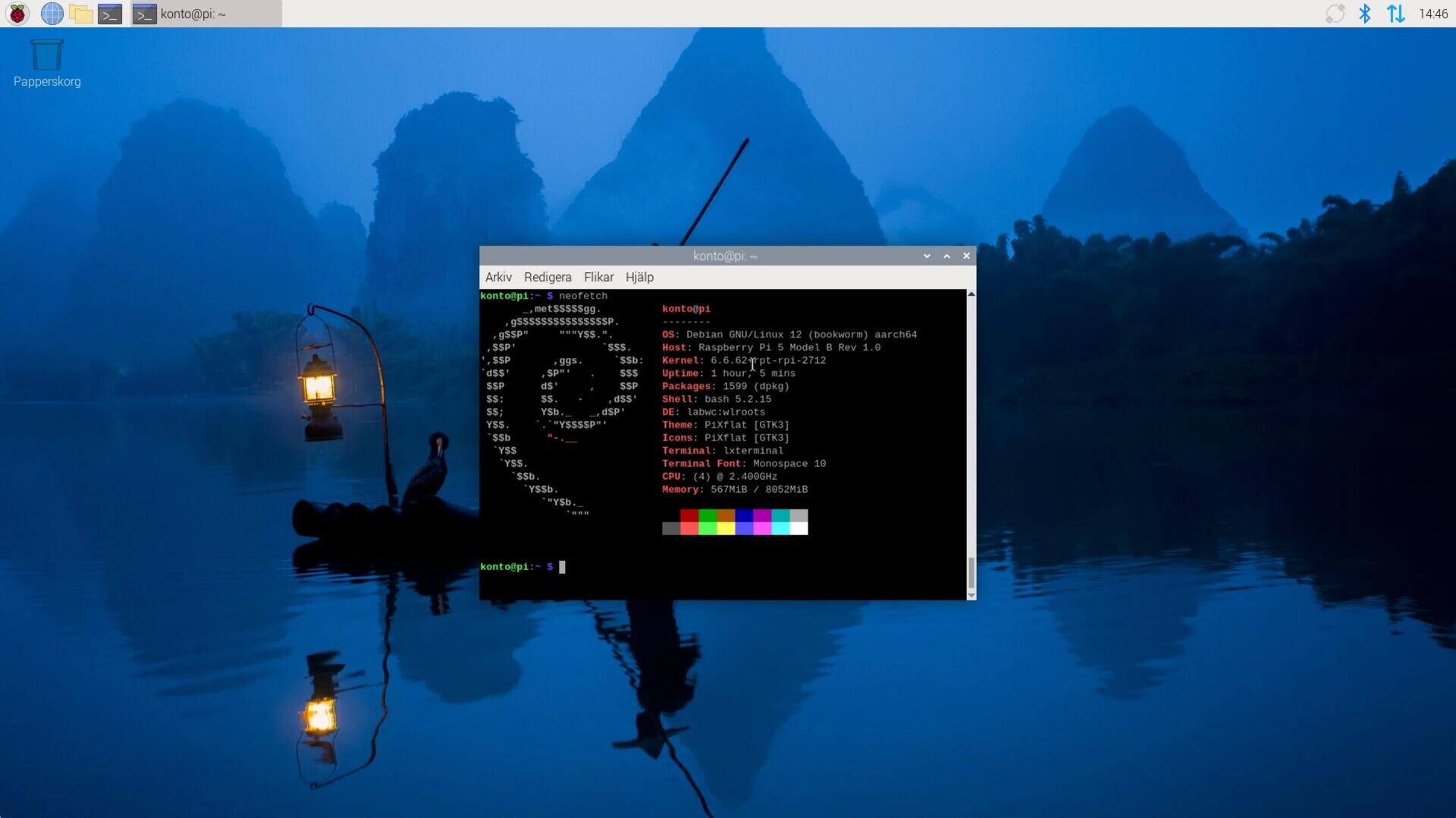The width and height of the screenshot is (1456, 818).
Task: Launch a new terminal from the taskbar
Action: click(110, 13)
